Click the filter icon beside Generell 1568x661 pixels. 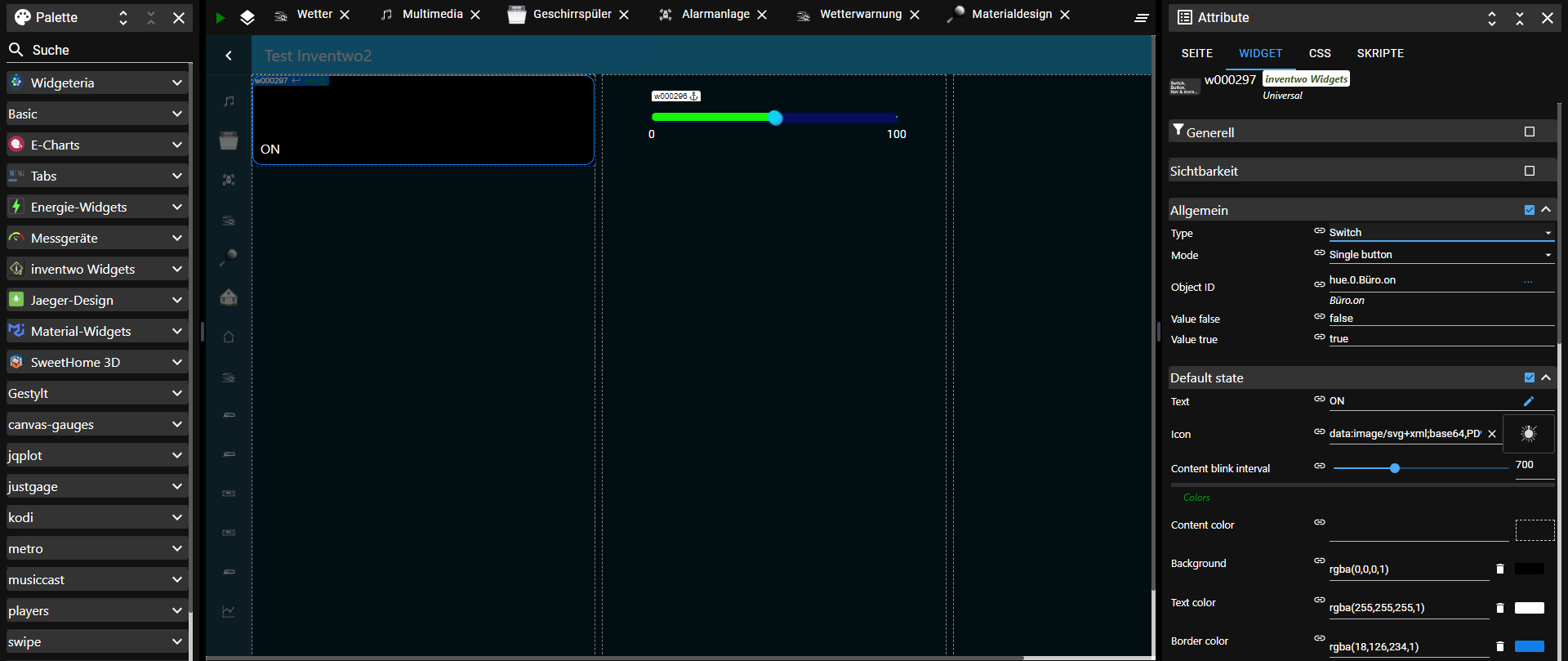coord(1178,130)
